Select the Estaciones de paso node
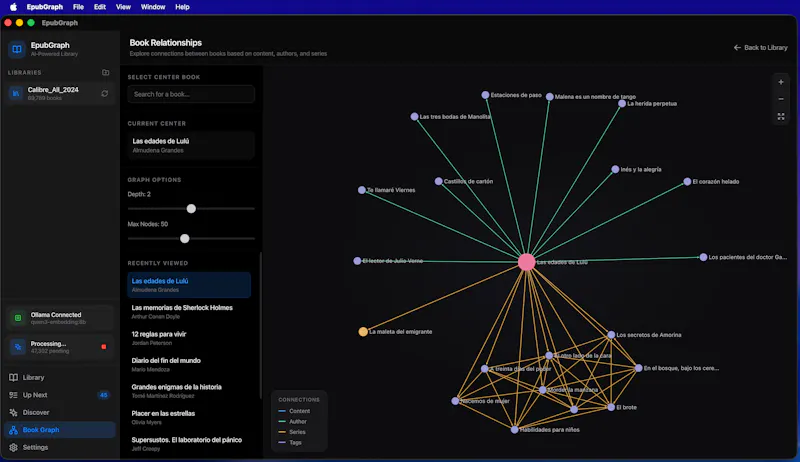The width and height of the screenshot is (800, 462). pos(485,95)
